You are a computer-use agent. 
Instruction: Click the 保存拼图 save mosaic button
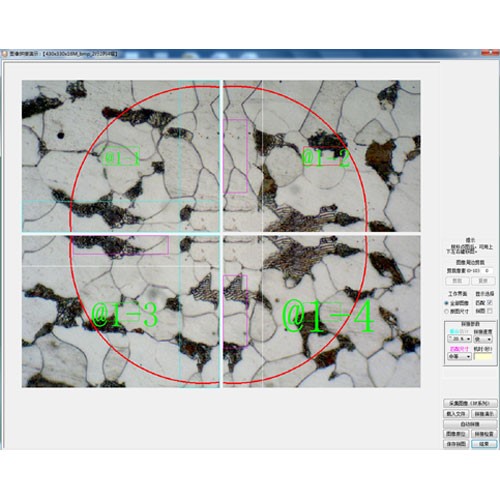[456, 444]
